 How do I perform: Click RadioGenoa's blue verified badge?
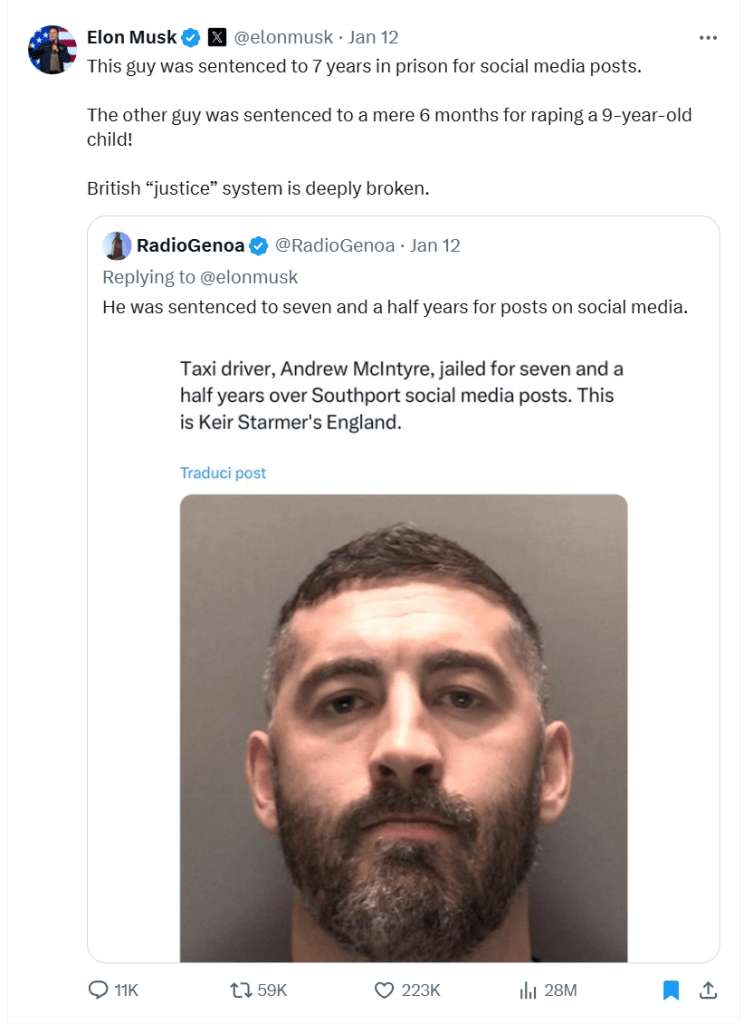tap(259, 246)
